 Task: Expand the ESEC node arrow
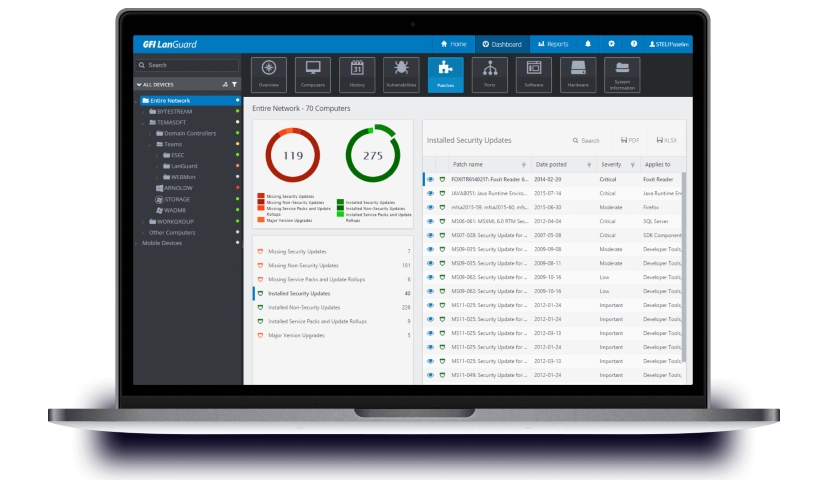click(x=157, y=155)
